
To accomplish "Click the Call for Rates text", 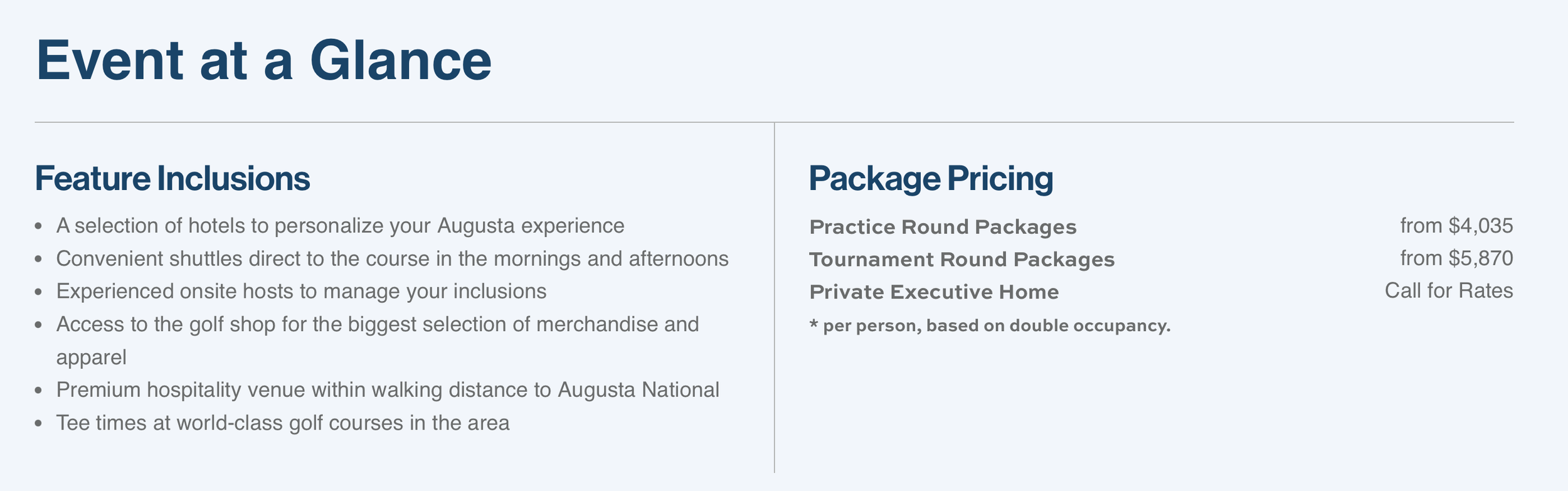I will click(1449, 291).
